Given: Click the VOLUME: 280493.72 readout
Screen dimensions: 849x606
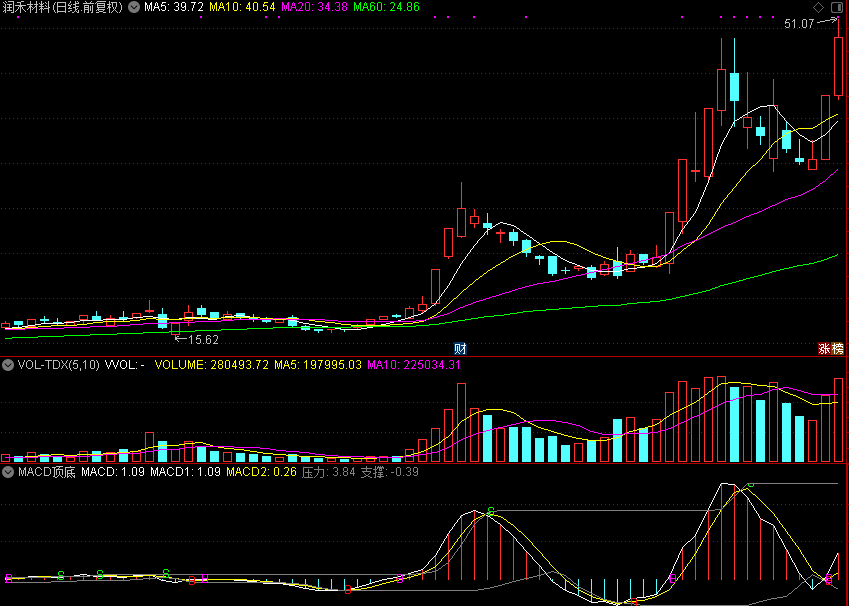Looking at the screenshot, I should pos(212,365).
